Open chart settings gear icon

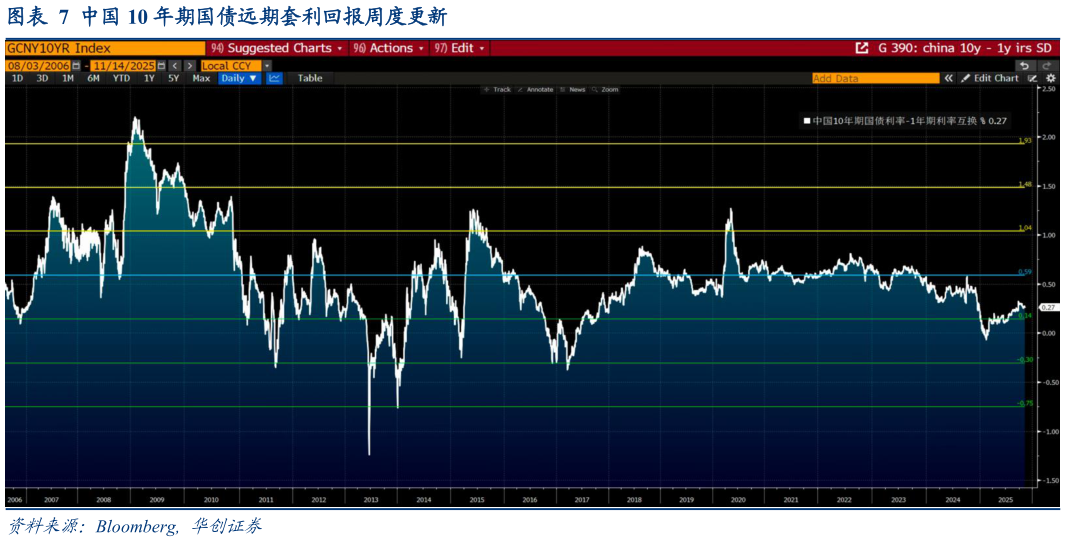(x=1050, y=78)
